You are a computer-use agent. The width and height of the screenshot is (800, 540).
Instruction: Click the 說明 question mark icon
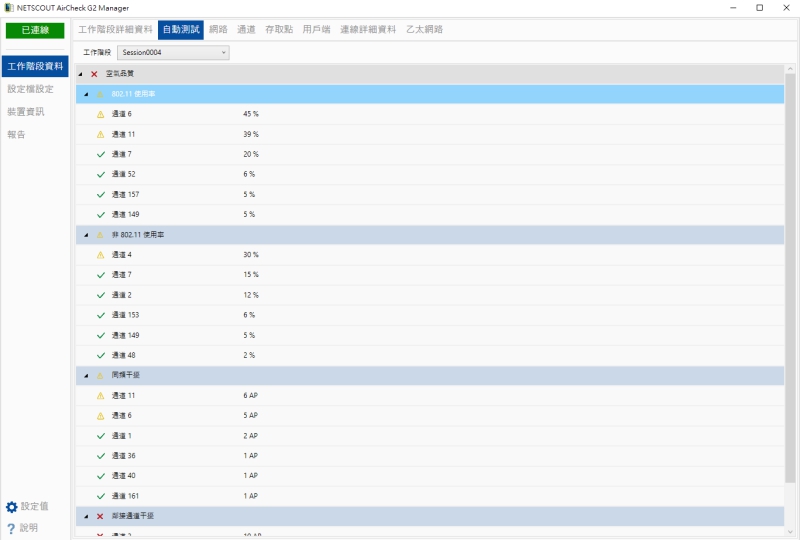(x=11, y=528)
